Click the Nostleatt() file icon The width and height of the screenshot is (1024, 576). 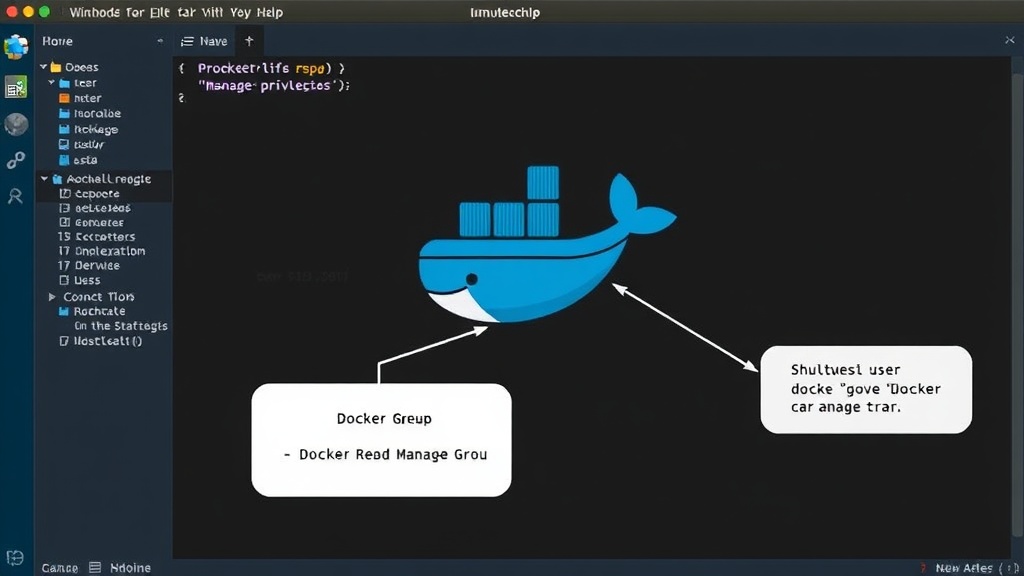click(64, 341)
